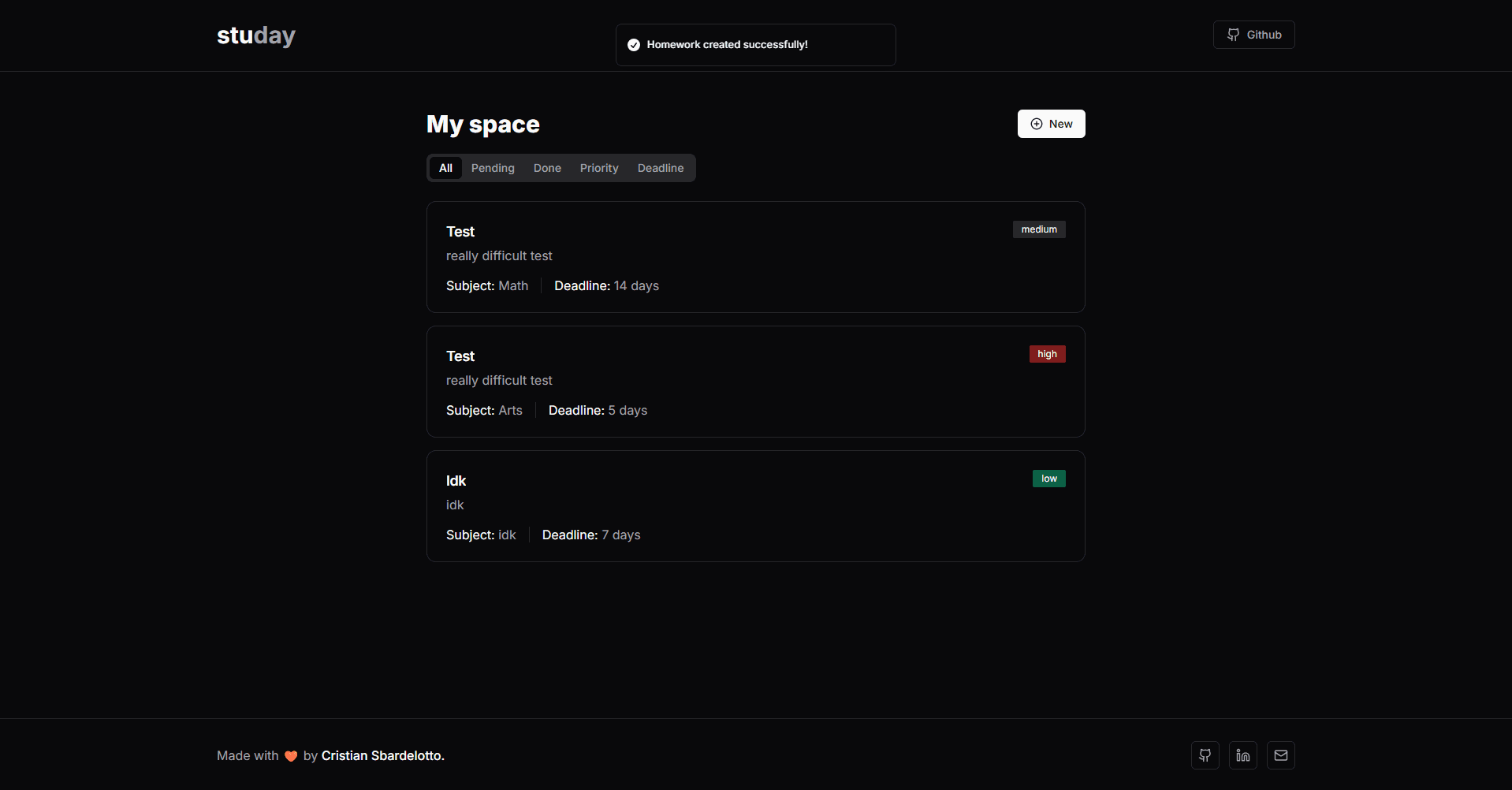1512x790 pixels.
Task: Switch to the Deadline tab
Action: [661, 168]
